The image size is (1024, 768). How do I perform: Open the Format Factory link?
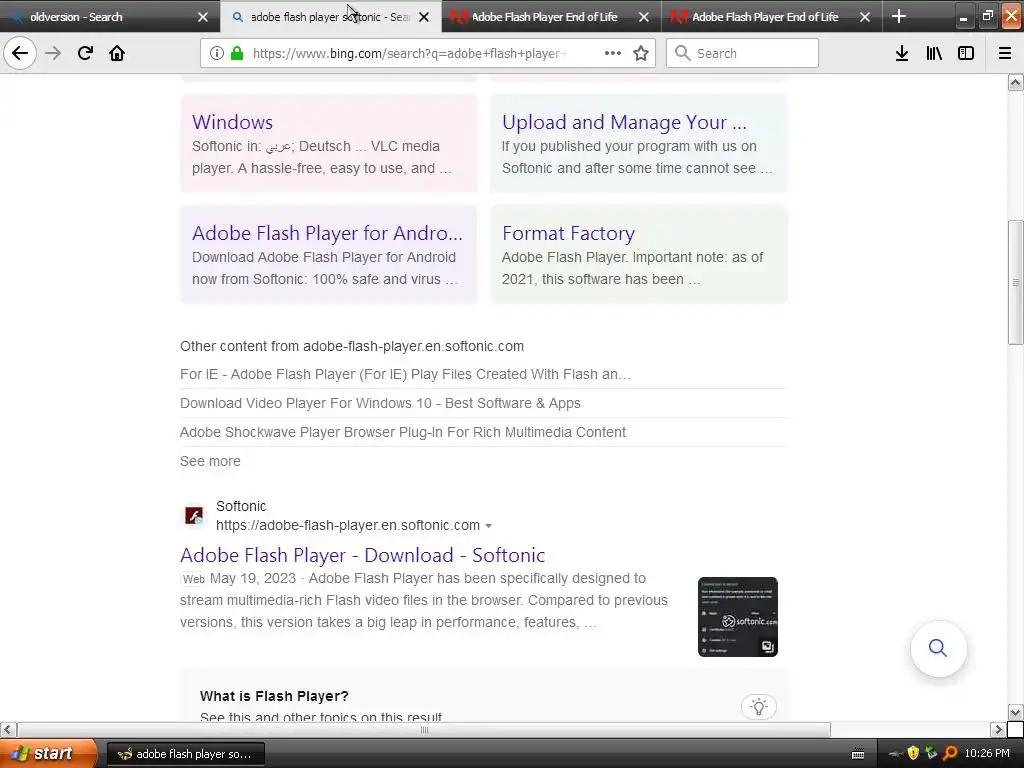click(568, 233)
